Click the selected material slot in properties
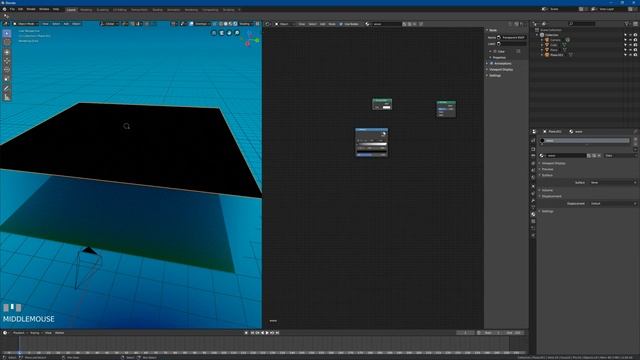This screenshot has width=640, height=360. coord(584,140)
